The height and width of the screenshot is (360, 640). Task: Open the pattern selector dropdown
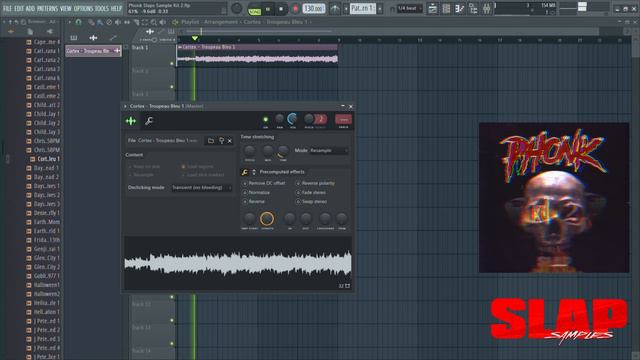click(x=363, y=9)
